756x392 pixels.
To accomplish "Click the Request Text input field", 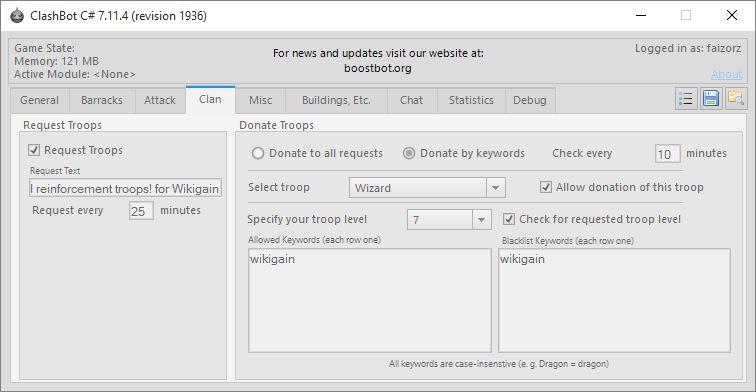I will pyautogui.click(x=125, y=188).
